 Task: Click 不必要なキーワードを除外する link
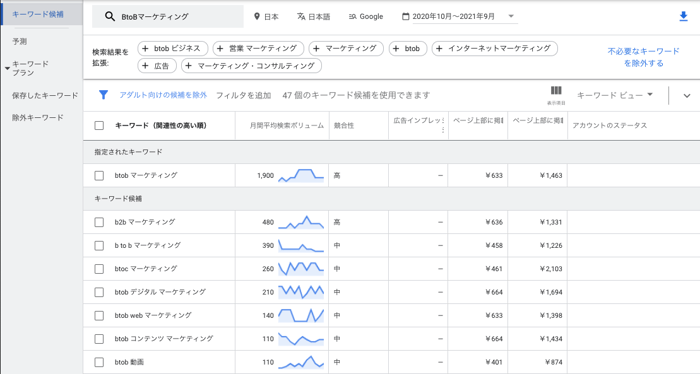[x=643, y=57]
